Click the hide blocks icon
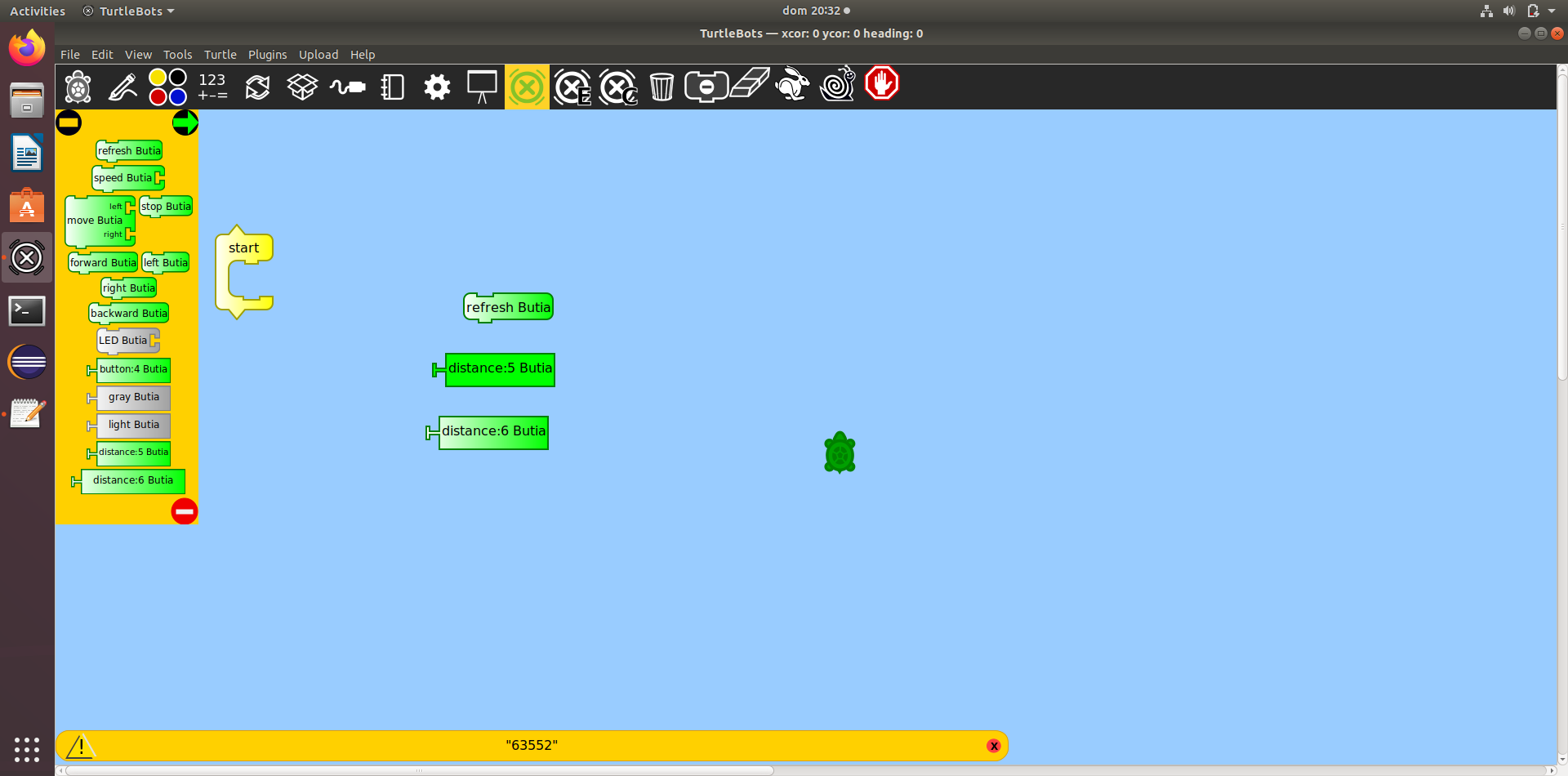This screenshot has height=776, width=1568. pyautogui.click(x=706, y=87)
